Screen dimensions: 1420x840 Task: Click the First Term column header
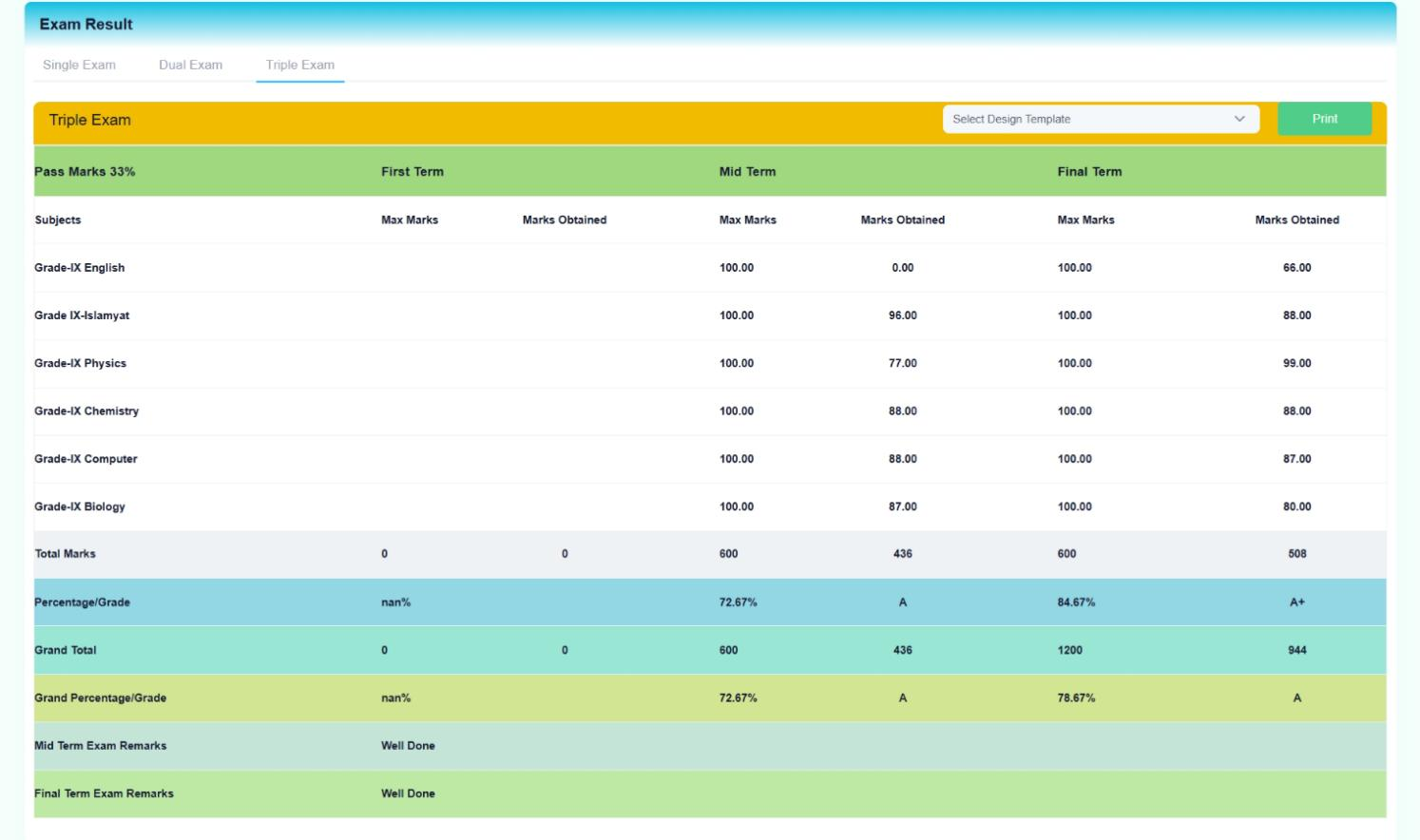click(x=413, y=172)
